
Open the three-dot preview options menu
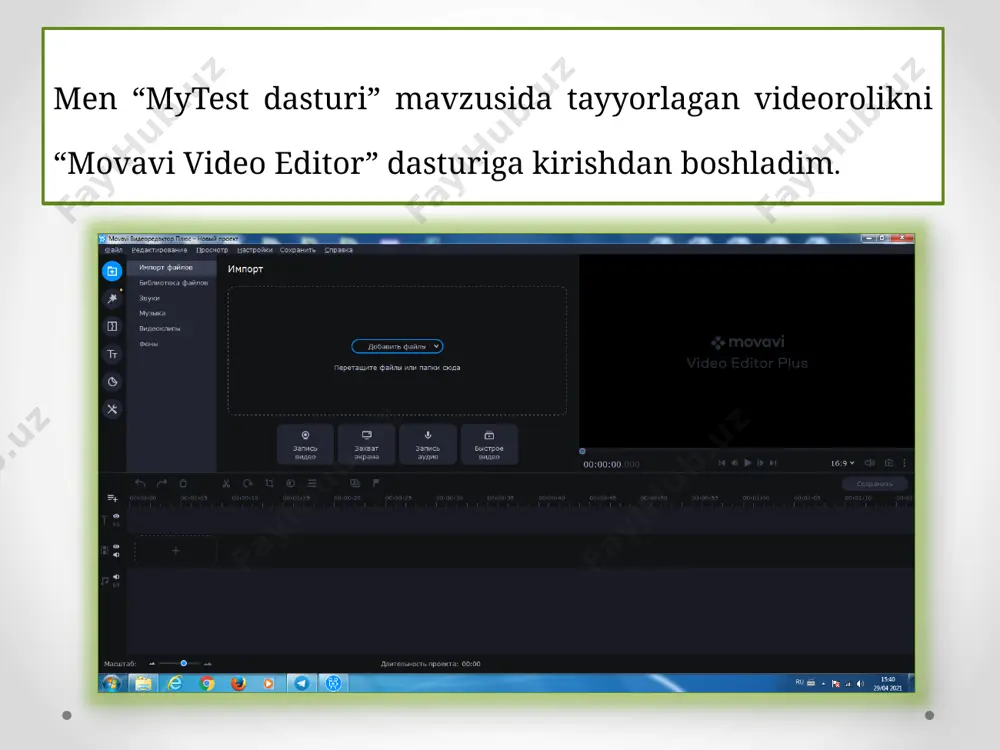pos(904,463)
